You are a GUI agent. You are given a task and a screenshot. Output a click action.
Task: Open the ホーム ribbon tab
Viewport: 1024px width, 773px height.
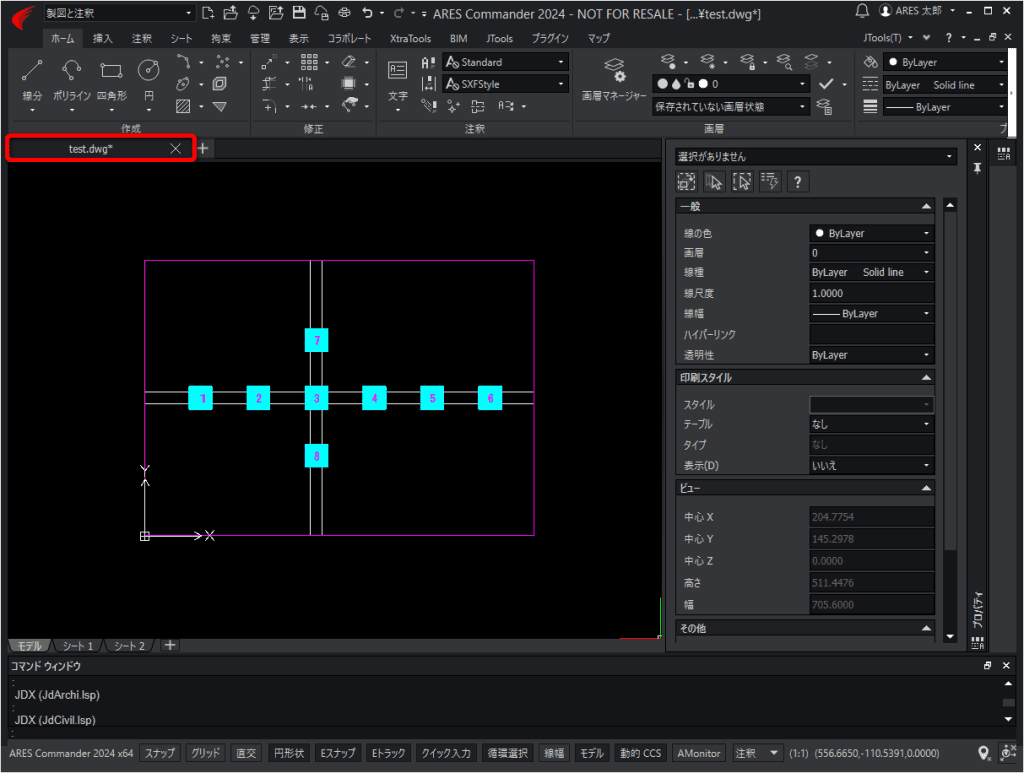tap(63, 39)
